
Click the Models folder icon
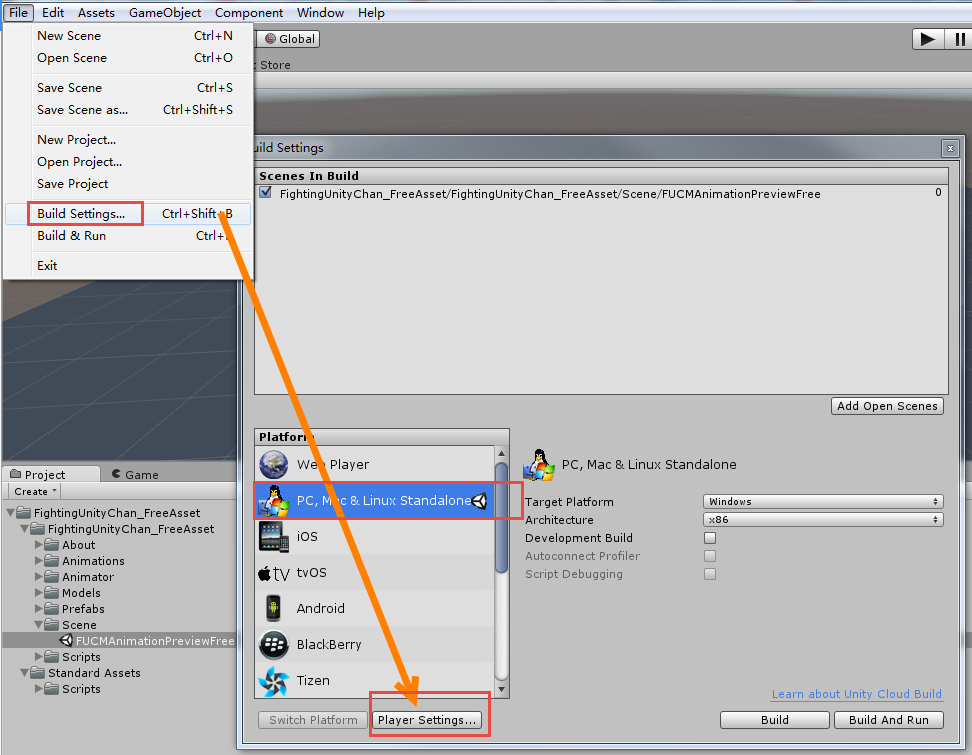[52, 593]
